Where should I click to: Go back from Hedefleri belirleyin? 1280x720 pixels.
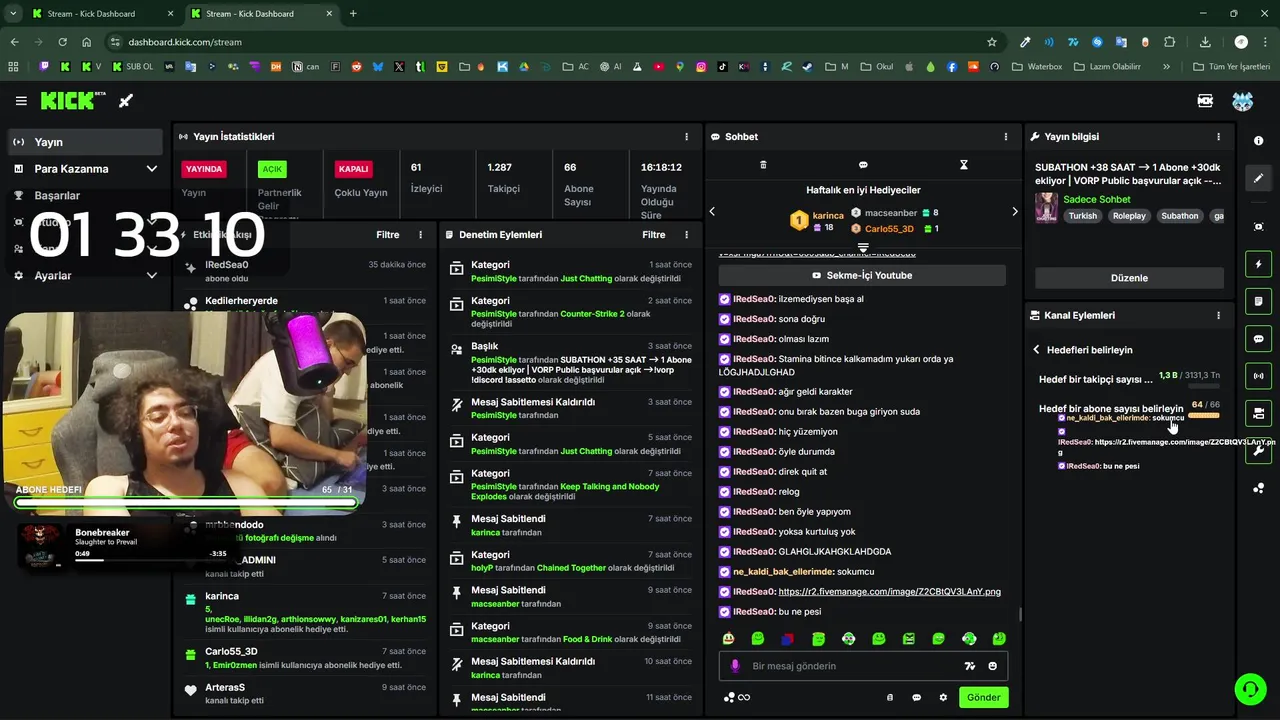[1036, 350]
